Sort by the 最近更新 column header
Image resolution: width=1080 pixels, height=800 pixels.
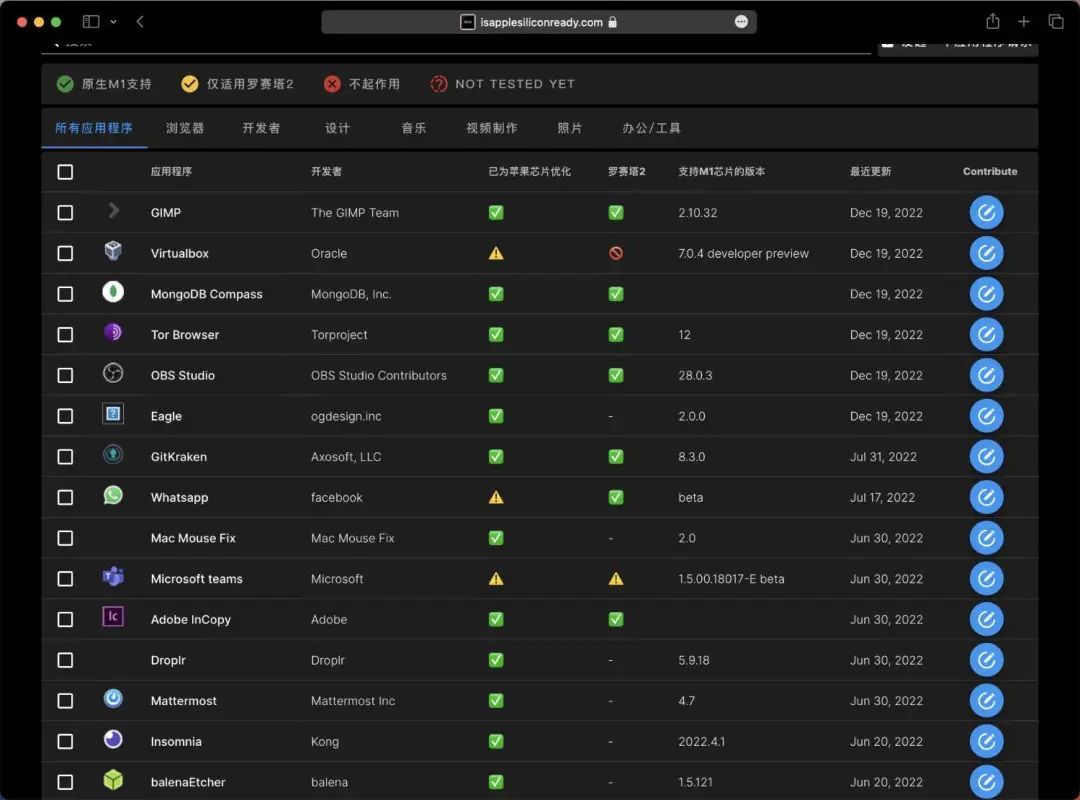pyautogui.click(x=870, y=172)
